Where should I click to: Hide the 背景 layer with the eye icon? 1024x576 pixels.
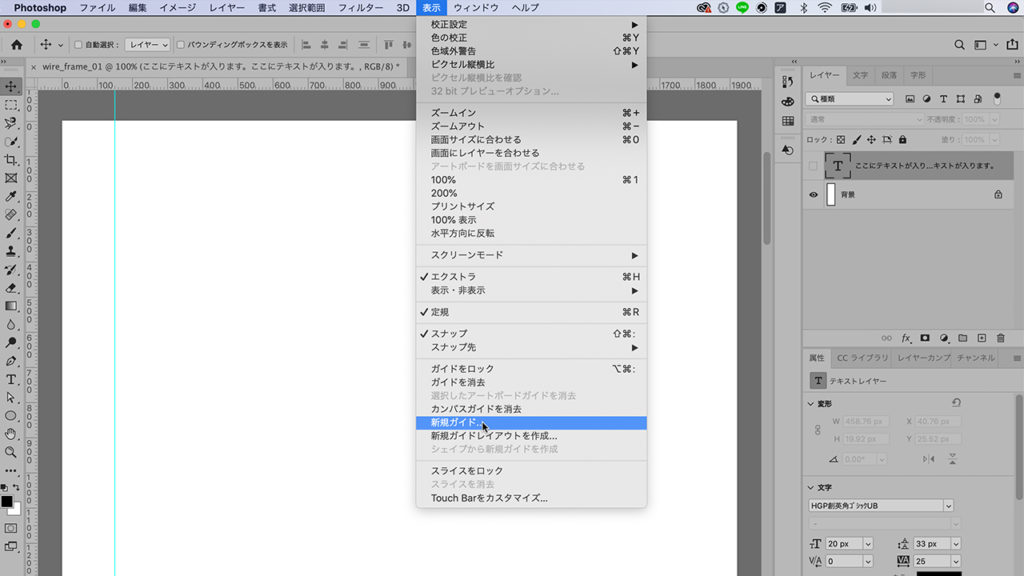(x=813, y=195)
